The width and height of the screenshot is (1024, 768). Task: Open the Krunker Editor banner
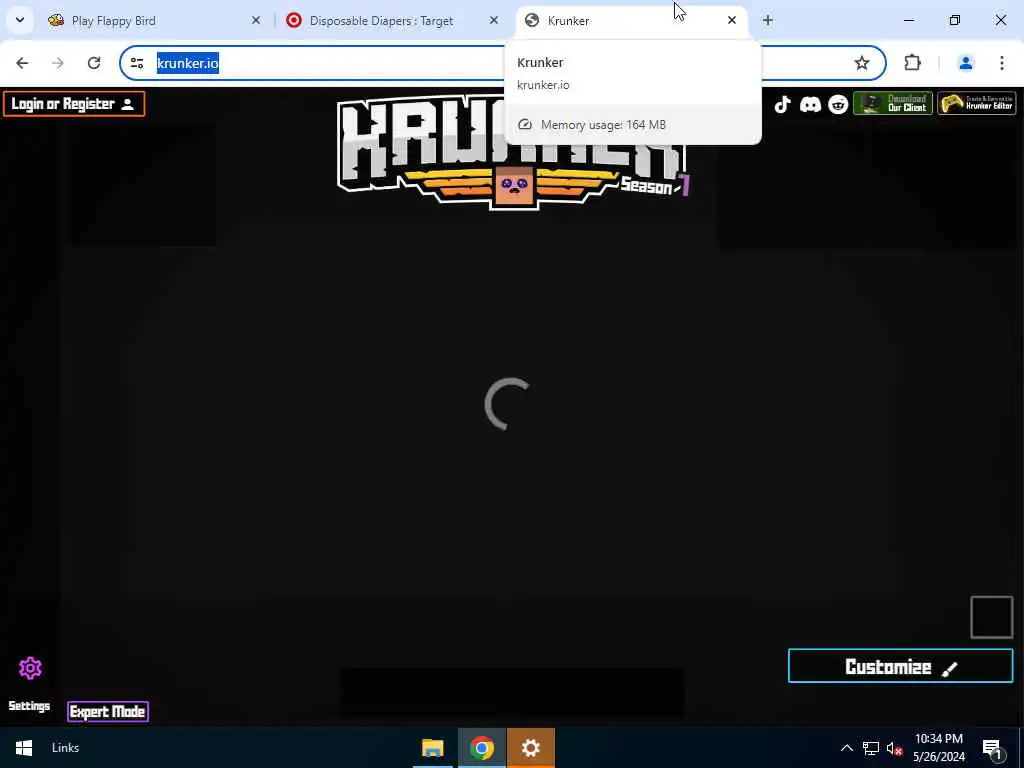click(x=977, y=103)
